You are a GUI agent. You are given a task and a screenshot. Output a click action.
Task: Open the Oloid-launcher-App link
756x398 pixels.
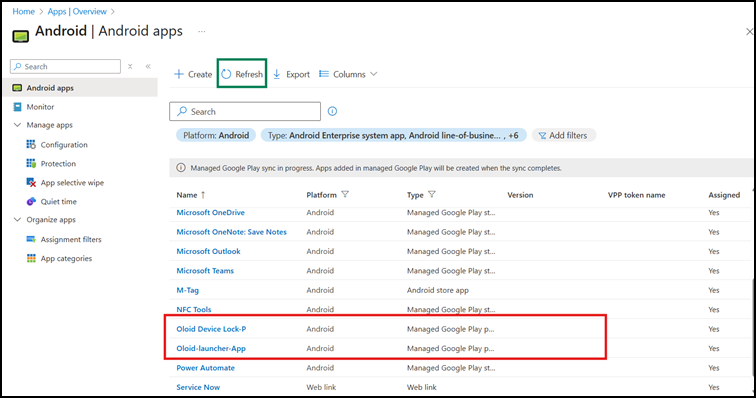pos(211,348)
